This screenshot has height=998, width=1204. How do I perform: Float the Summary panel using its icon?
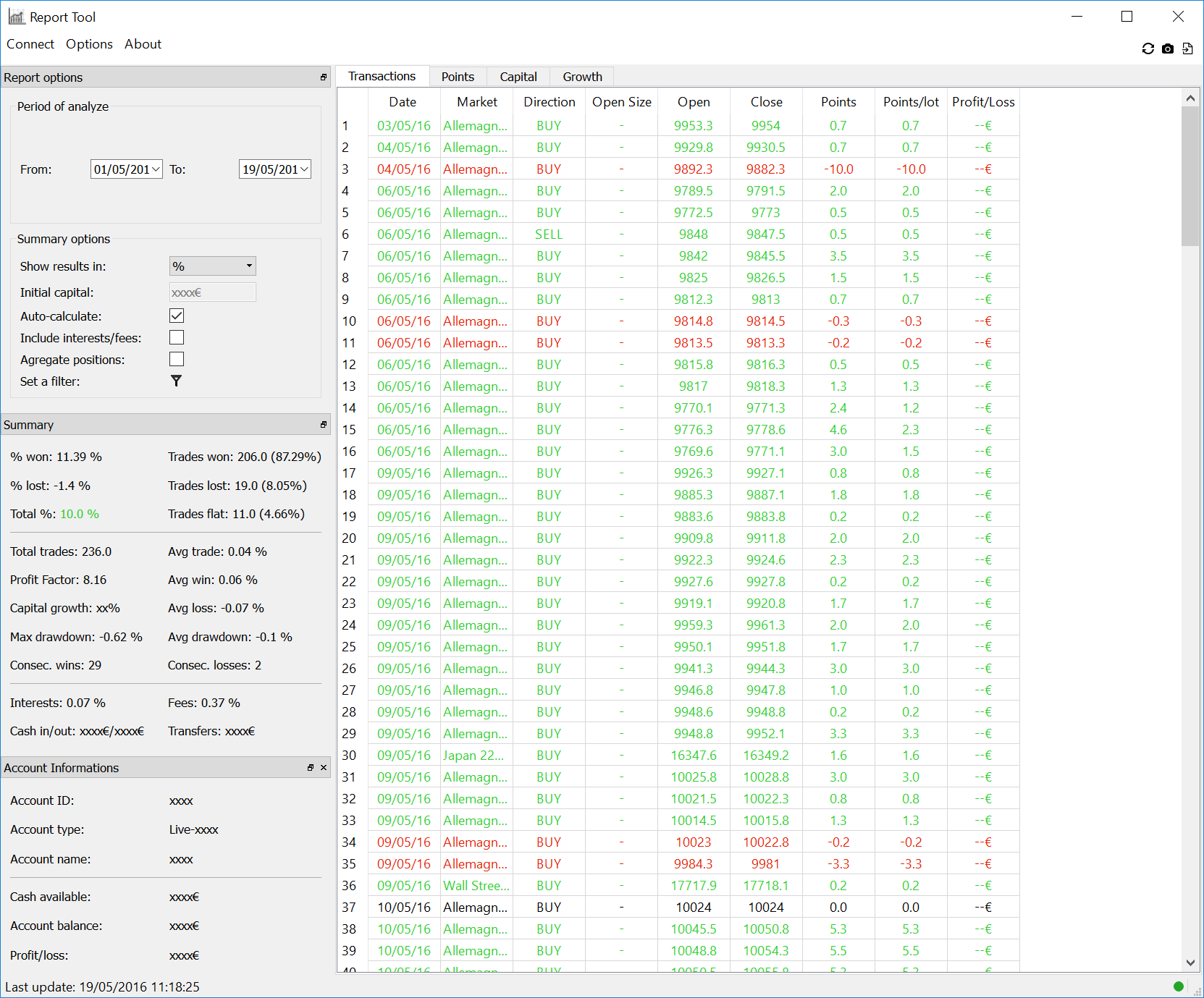tap(324, 425)
